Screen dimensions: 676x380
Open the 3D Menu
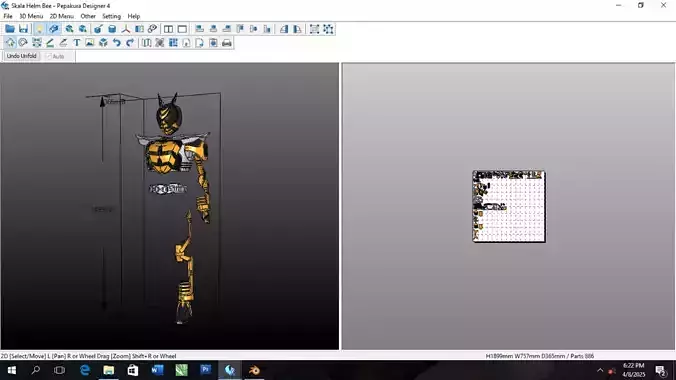click(x=31, y=16)
